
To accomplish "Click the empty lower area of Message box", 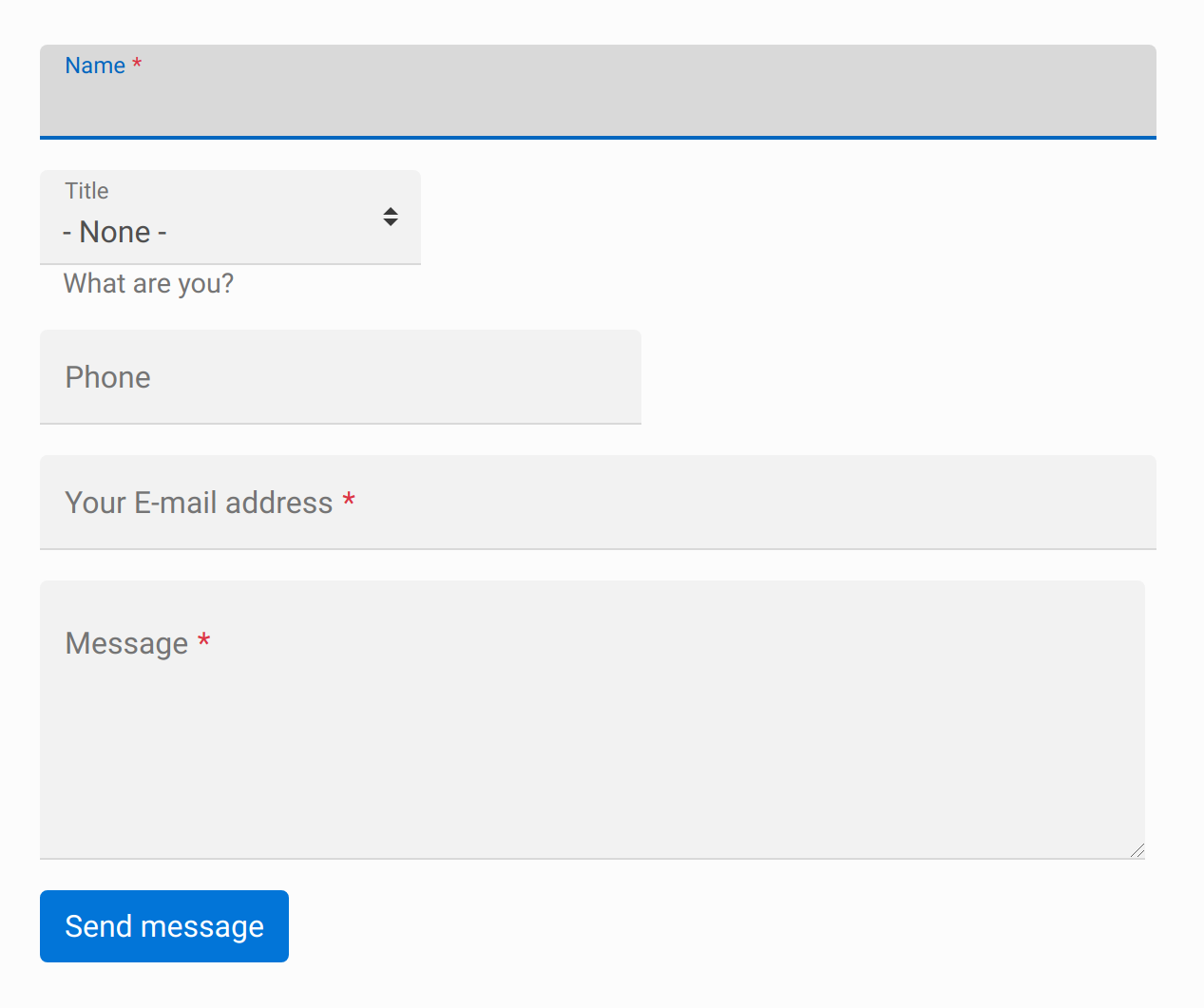I will point(592,779).
